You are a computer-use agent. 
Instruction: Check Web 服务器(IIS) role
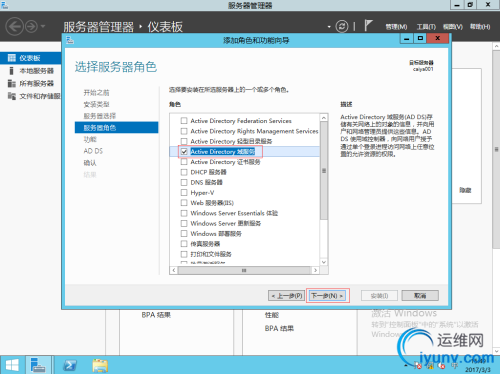(x=184, y=203)
